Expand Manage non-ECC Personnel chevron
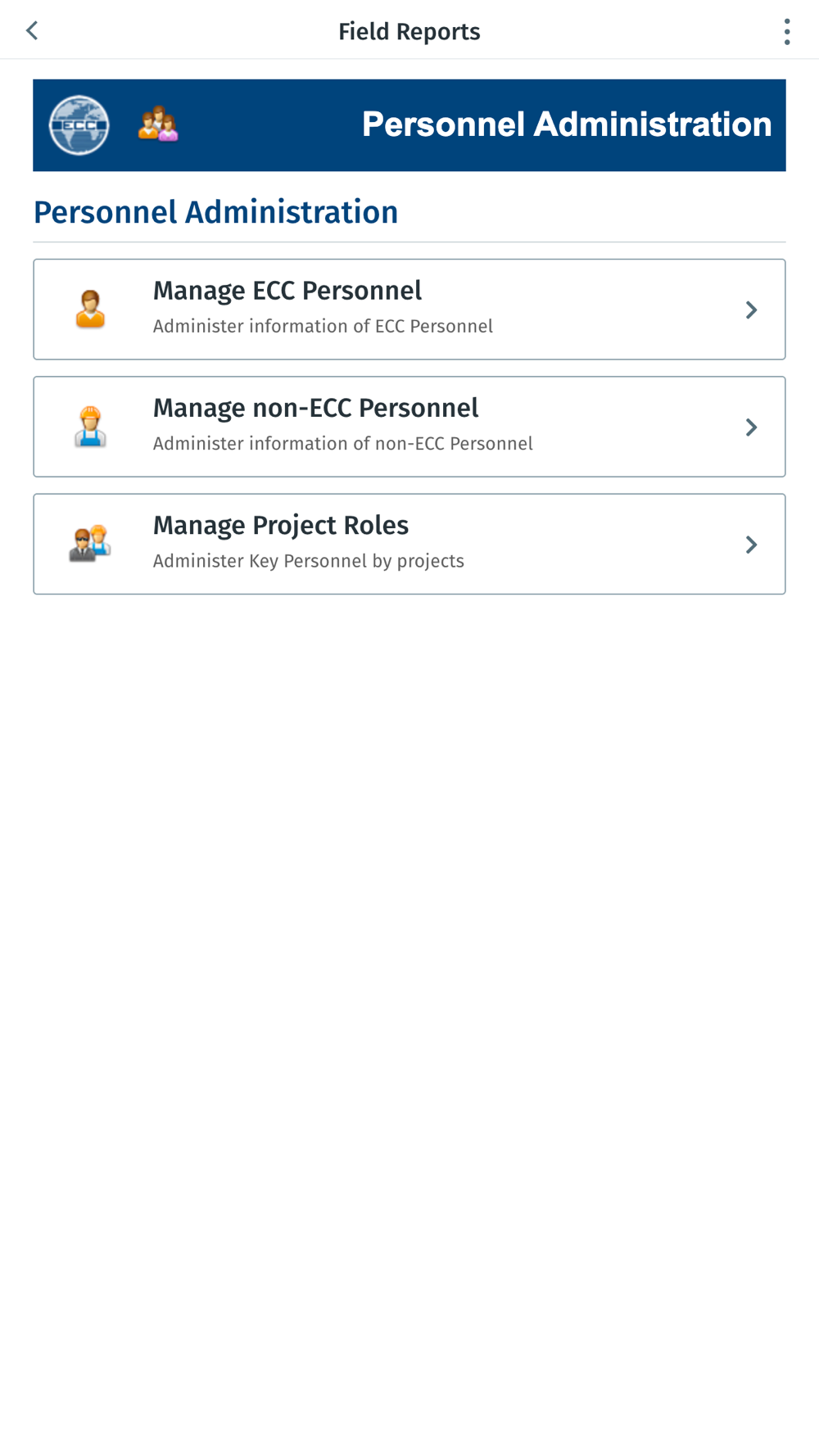The width and height of the screenshot is (819, 1456). pyautogui.click(x=751, y=427)
